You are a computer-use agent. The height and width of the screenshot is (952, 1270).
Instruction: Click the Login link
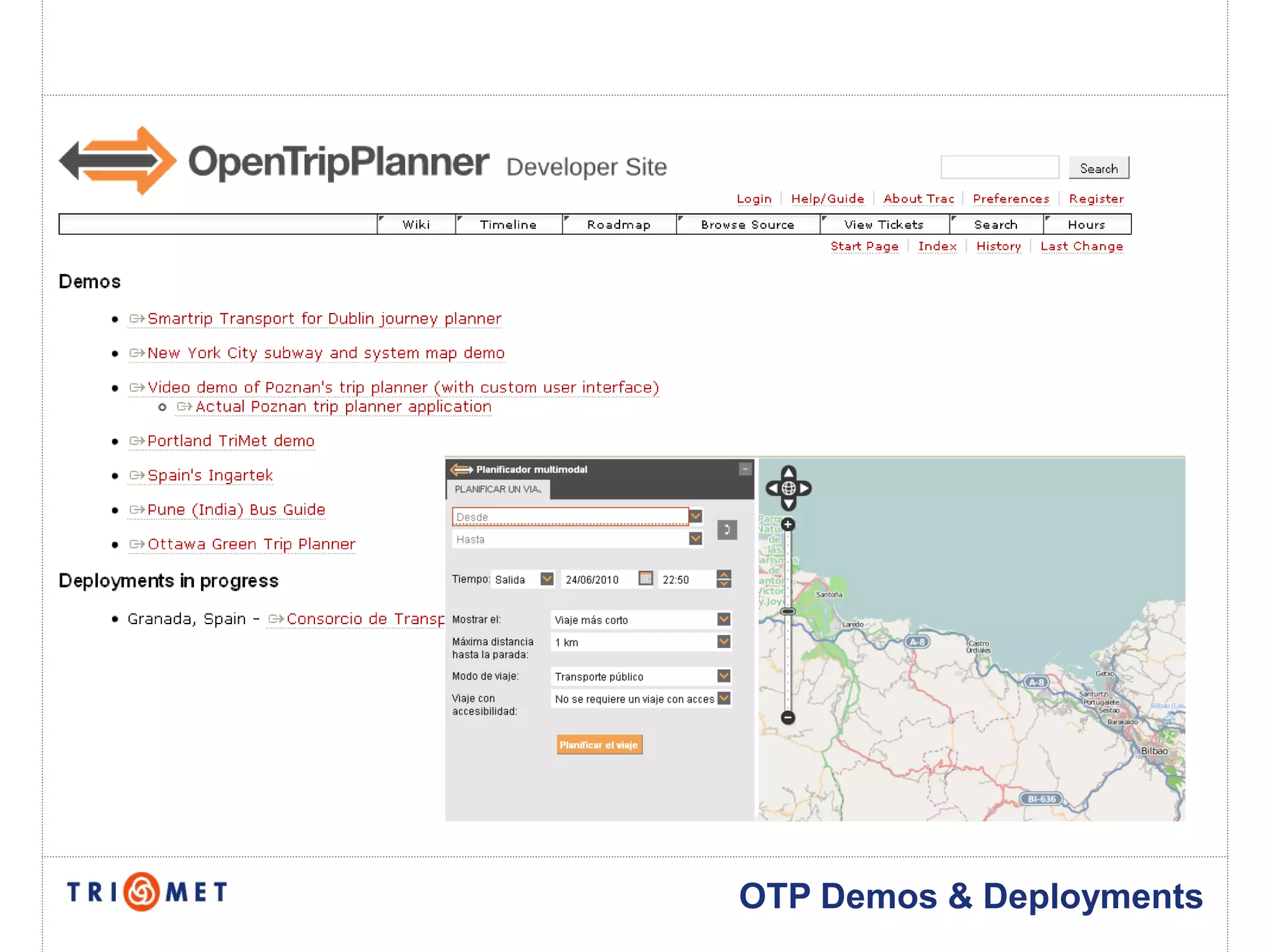(754, 199)
